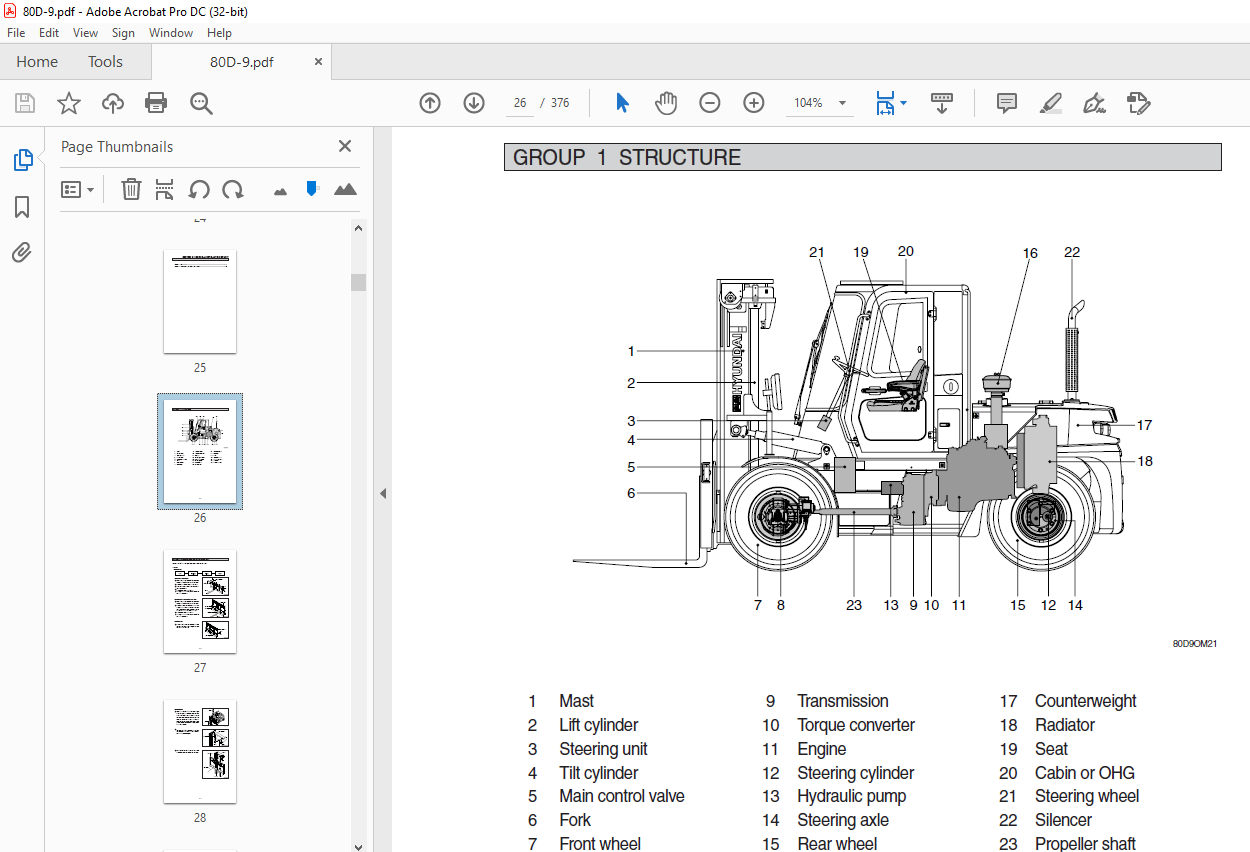Go to the next page
The height and width of the screenshot is (852, 1250).
point(474,103)
